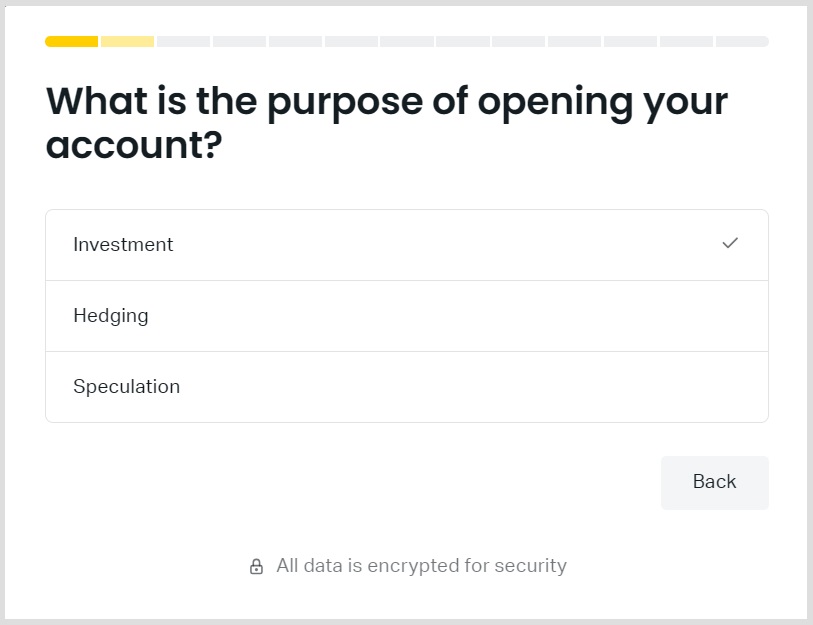Click the seventh middle progress segment
The image size is (813, 625).
point(407,41)
